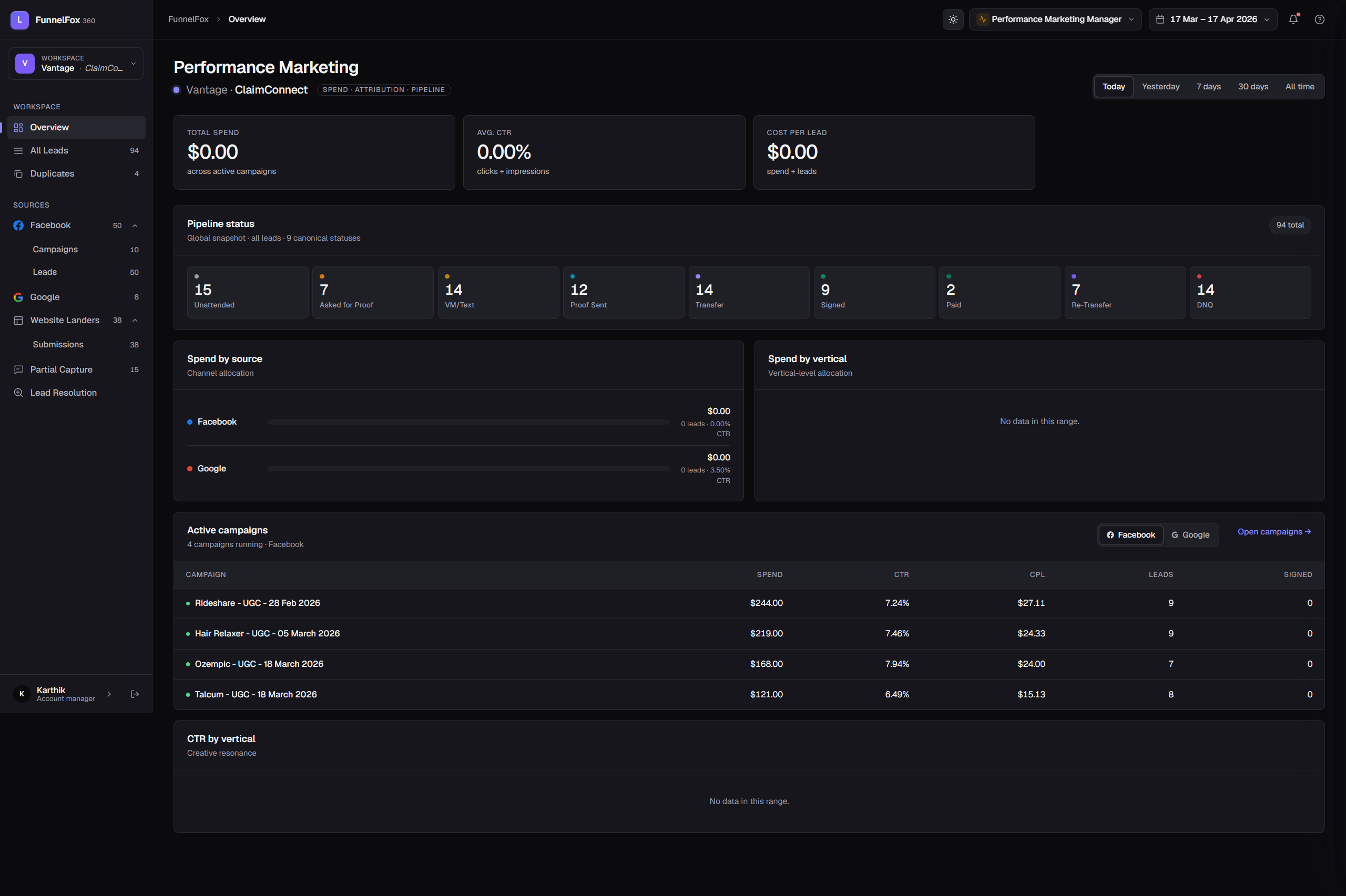Click the Google logo icon in Sources
This screenshot has width=1346, height=896.
pos(18,297)
